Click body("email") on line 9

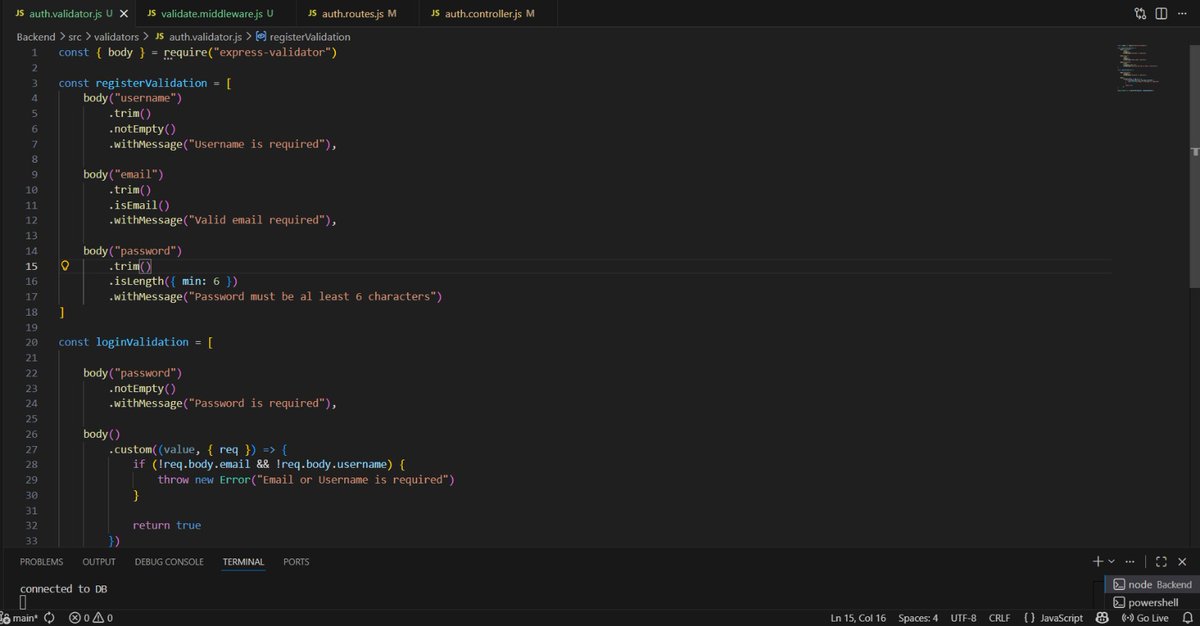coord(123,174)
